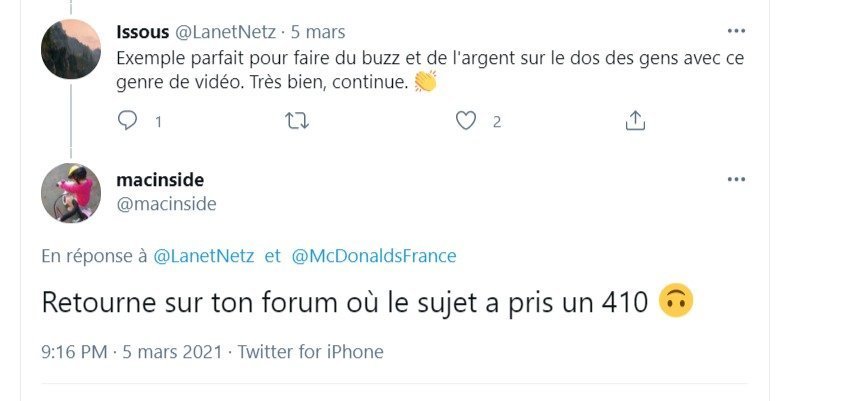This screenshot has height=401, width=853.
Task: Open macinside's profile picture
Action: [71, 193]
